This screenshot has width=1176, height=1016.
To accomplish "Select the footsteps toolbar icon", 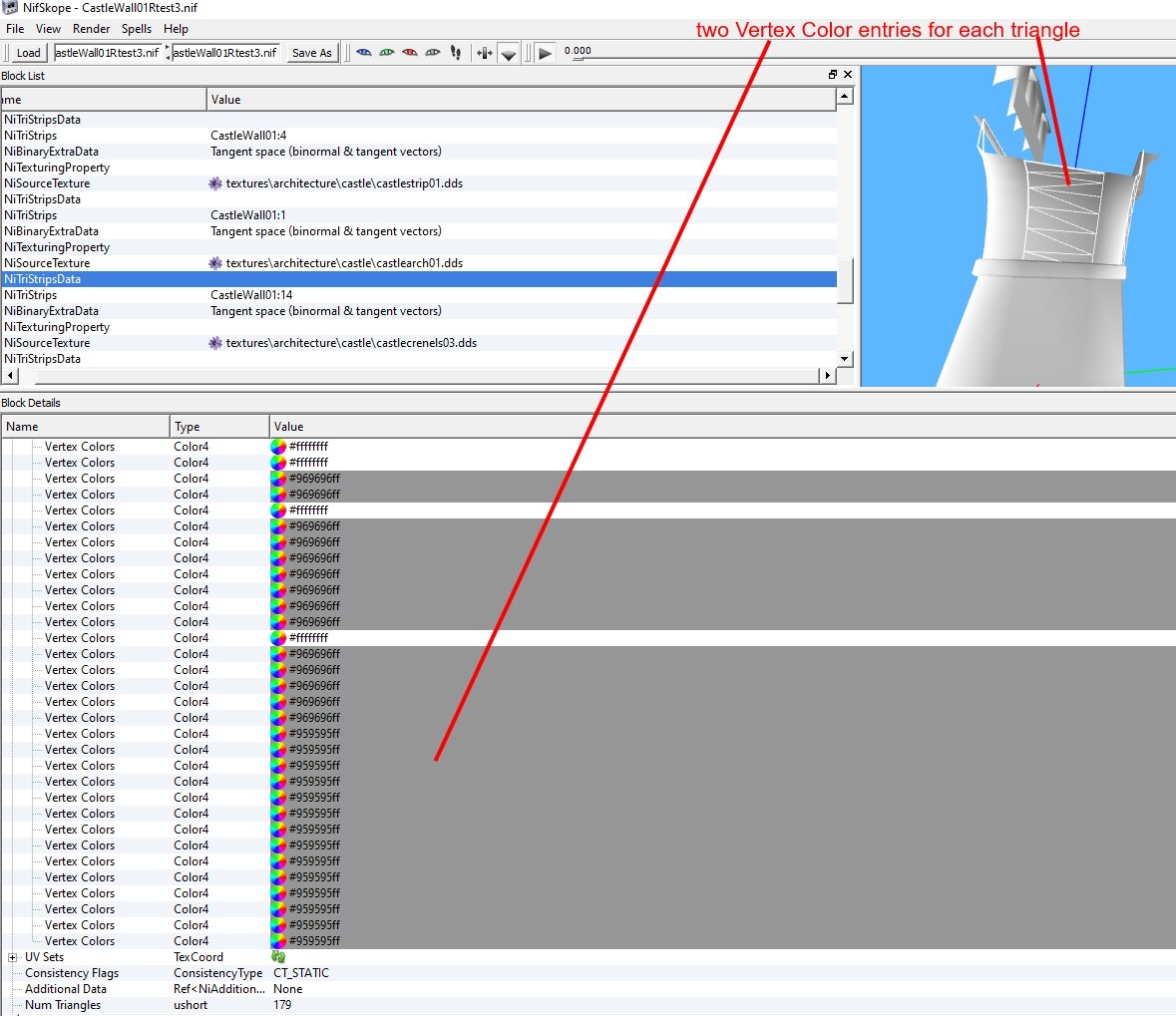I will (x=456, y=52).
